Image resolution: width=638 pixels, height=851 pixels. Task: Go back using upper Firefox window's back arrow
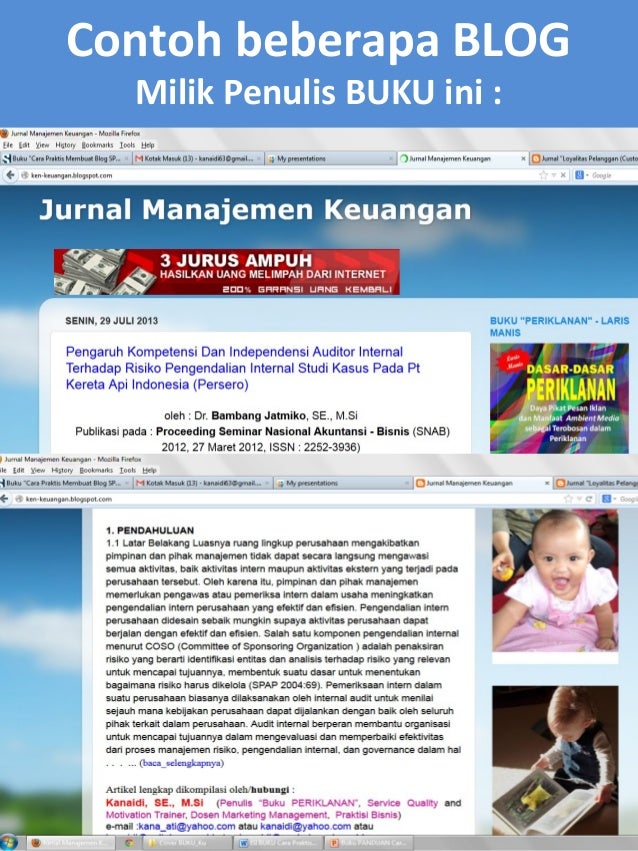click(x=10, y=175)
